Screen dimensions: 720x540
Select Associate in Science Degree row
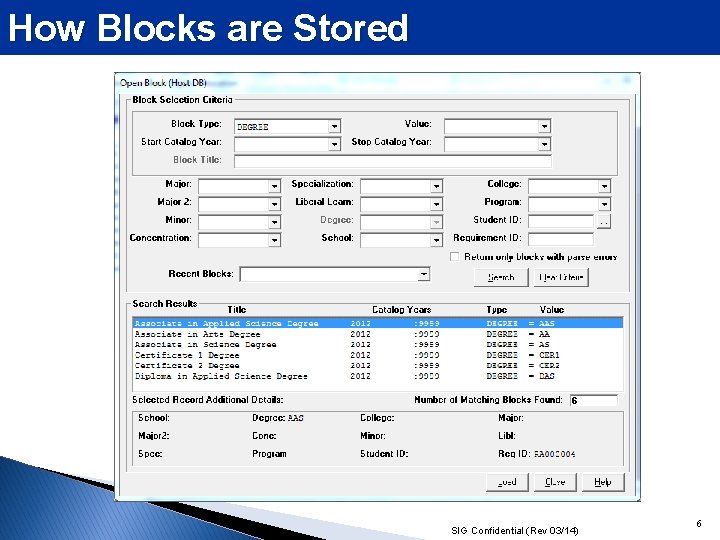[377, 345]
